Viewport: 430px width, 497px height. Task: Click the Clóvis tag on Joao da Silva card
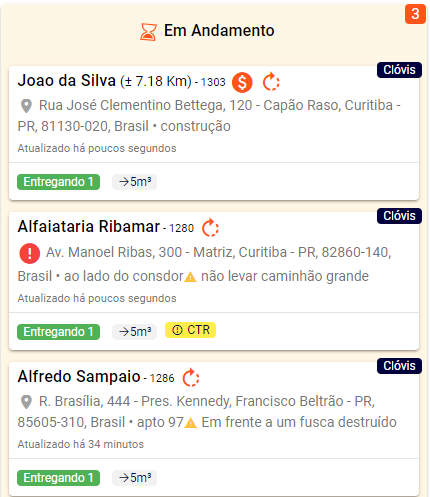pos(399,70)
